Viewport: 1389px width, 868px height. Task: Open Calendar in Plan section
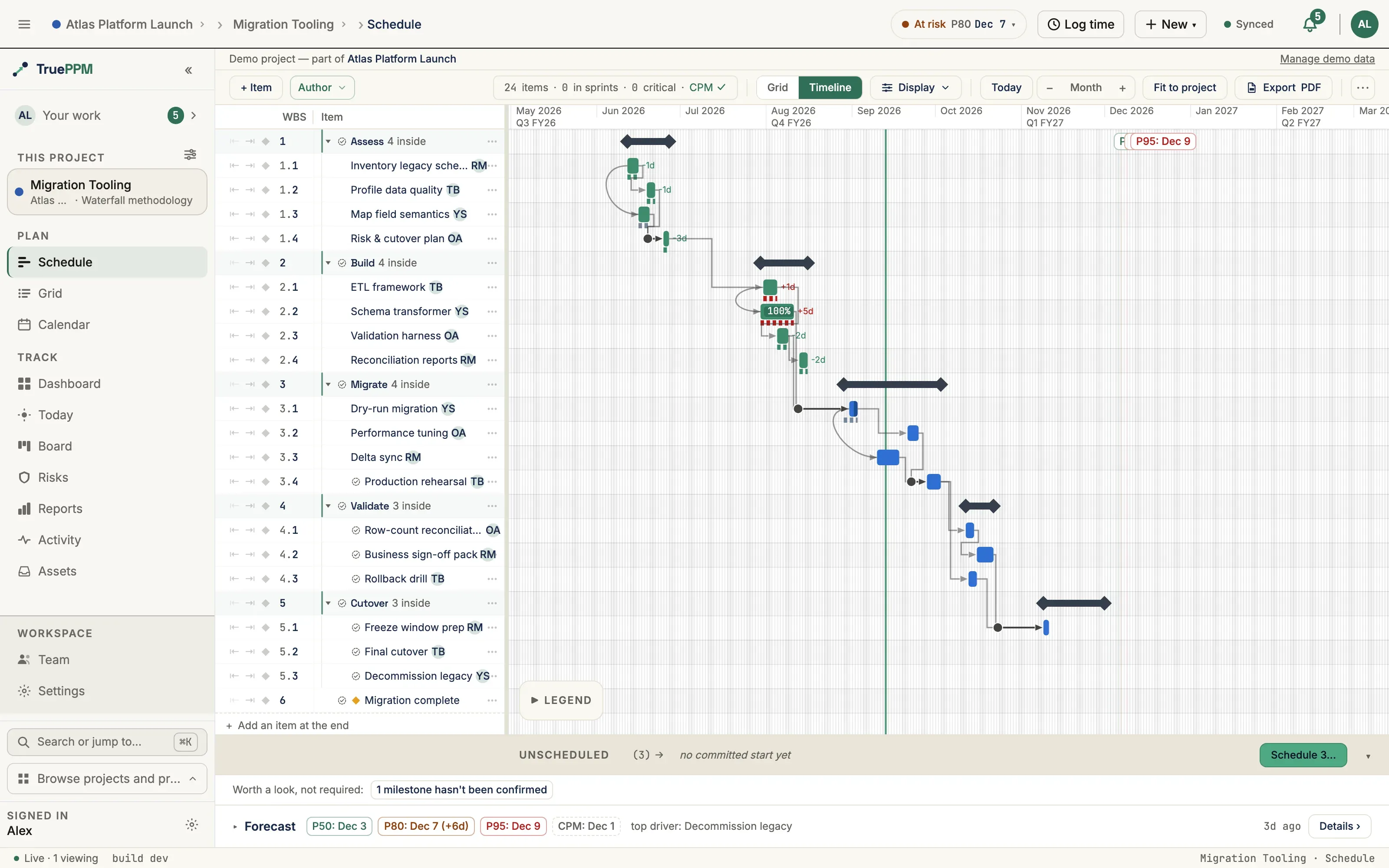(x=107, y=324)
